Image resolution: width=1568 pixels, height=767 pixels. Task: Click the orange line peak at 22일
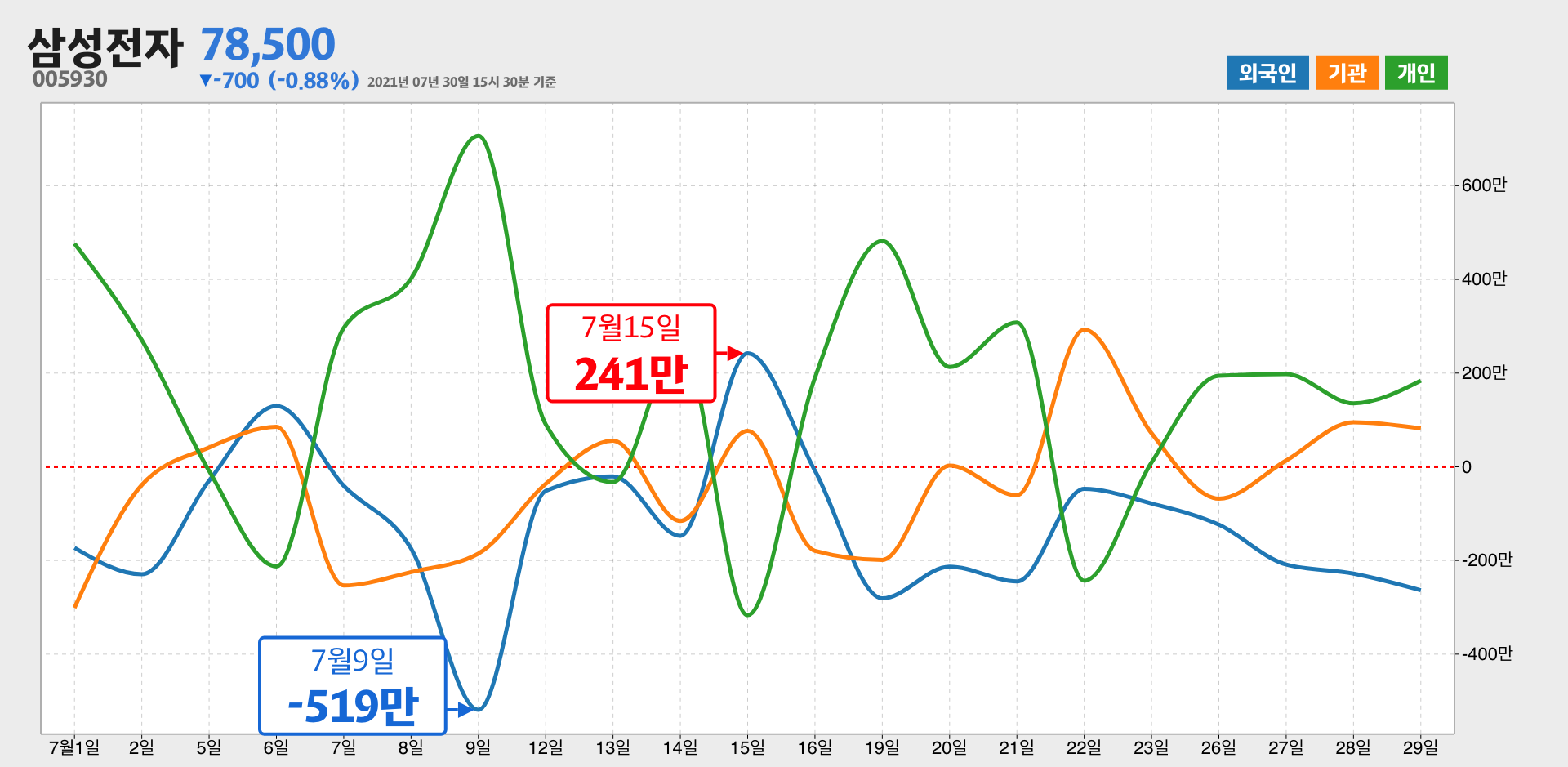pos(1084,330)
